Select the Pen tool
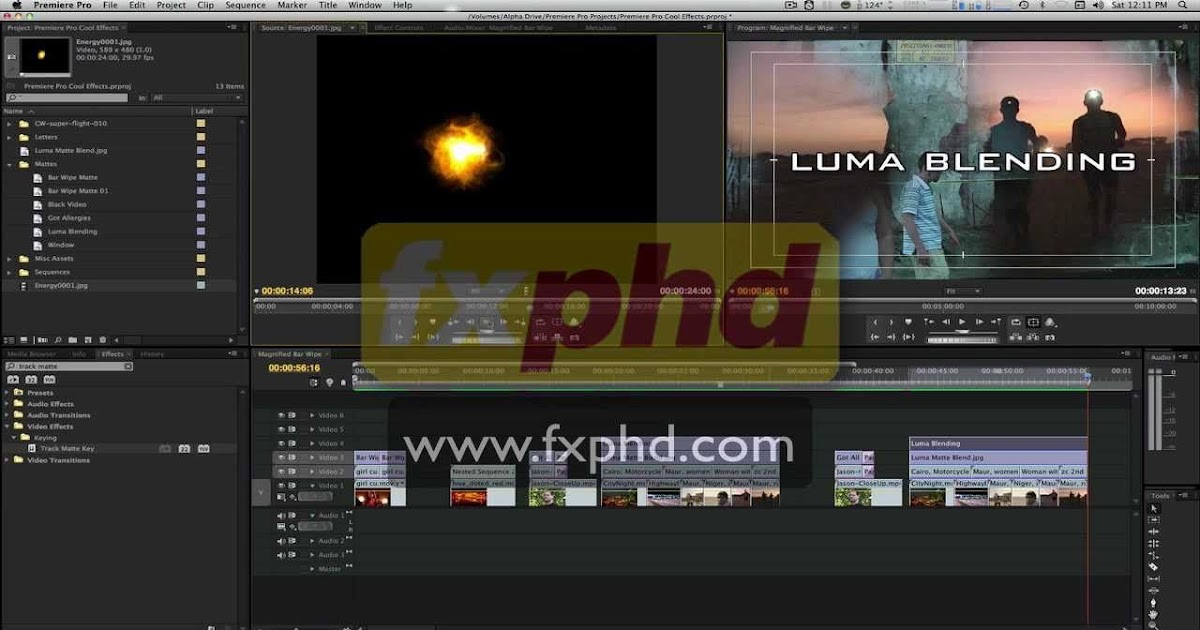This screenshot has height=630, width=1200. tap(1154, 602)
